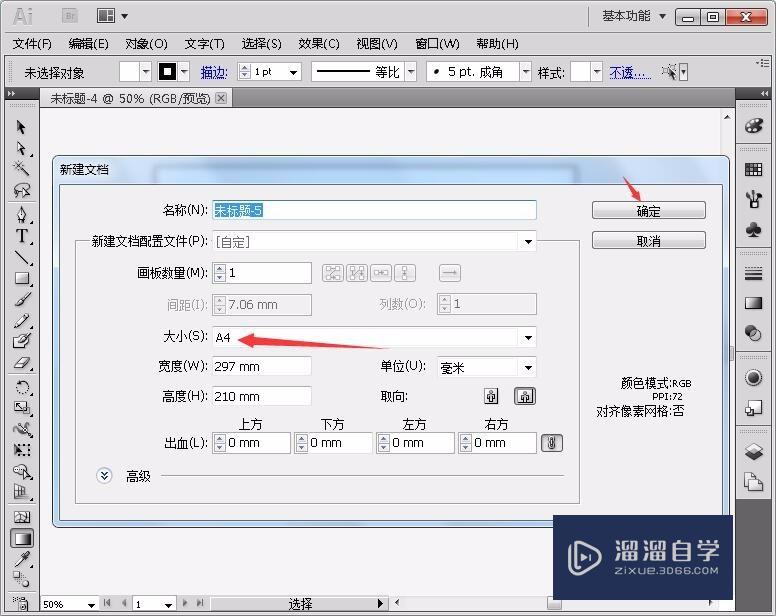776x616 pixels.
Task: Click the 描边 stroke link
Action: click(214, 73)
